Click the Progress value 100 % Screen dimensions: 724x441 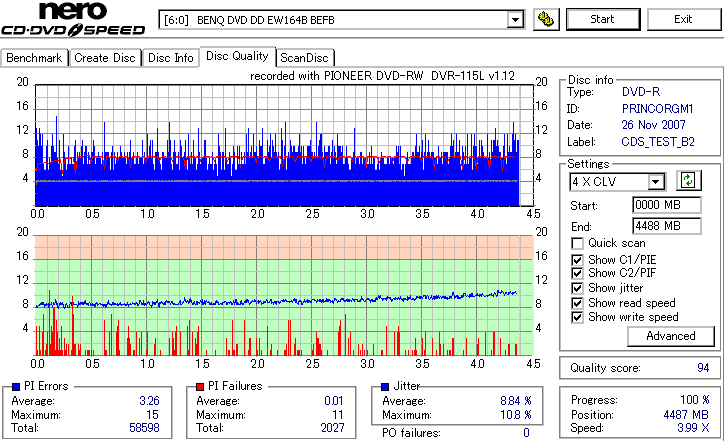pyautogui.click(x=695, y=400)
